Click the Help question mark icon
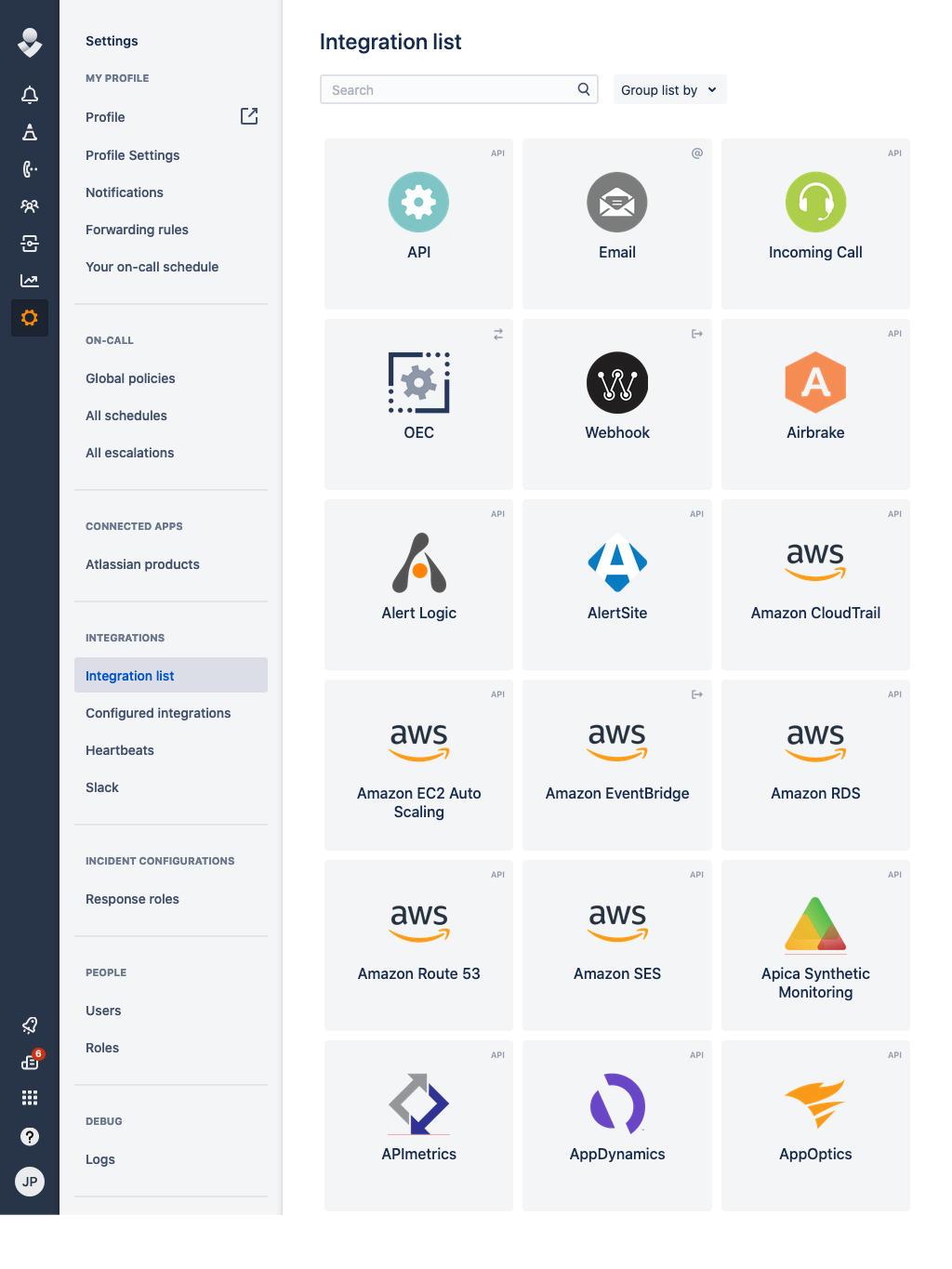The height and width of the screenshot is (1269, 952). point(29,1136)
